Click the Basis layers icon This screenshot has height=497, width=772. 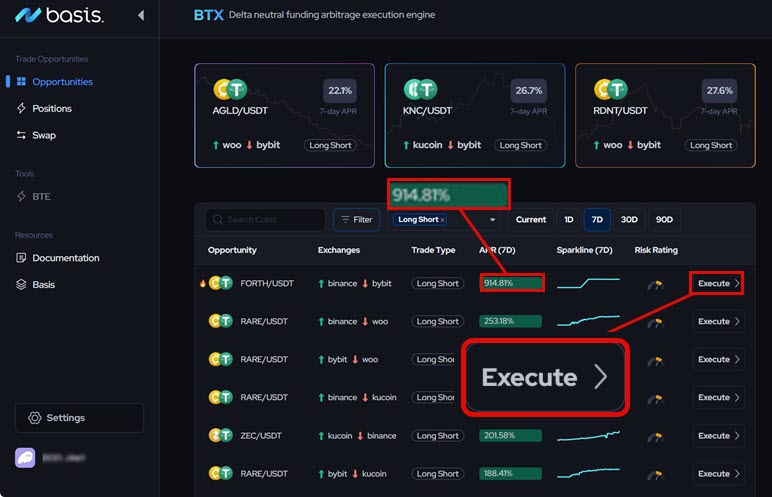click(x=21, y=285)
